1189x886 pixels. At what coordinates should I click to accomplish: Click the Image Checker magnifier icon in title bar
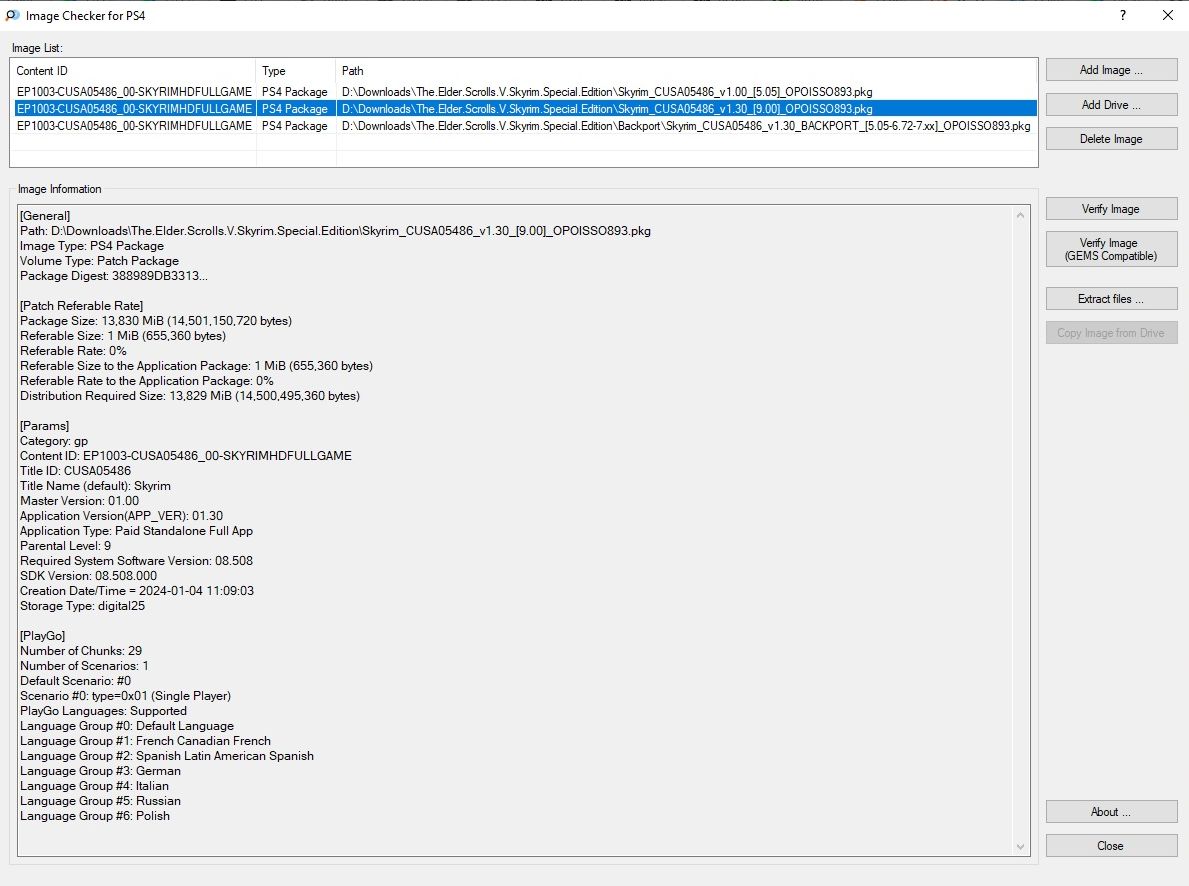[12, 15]
